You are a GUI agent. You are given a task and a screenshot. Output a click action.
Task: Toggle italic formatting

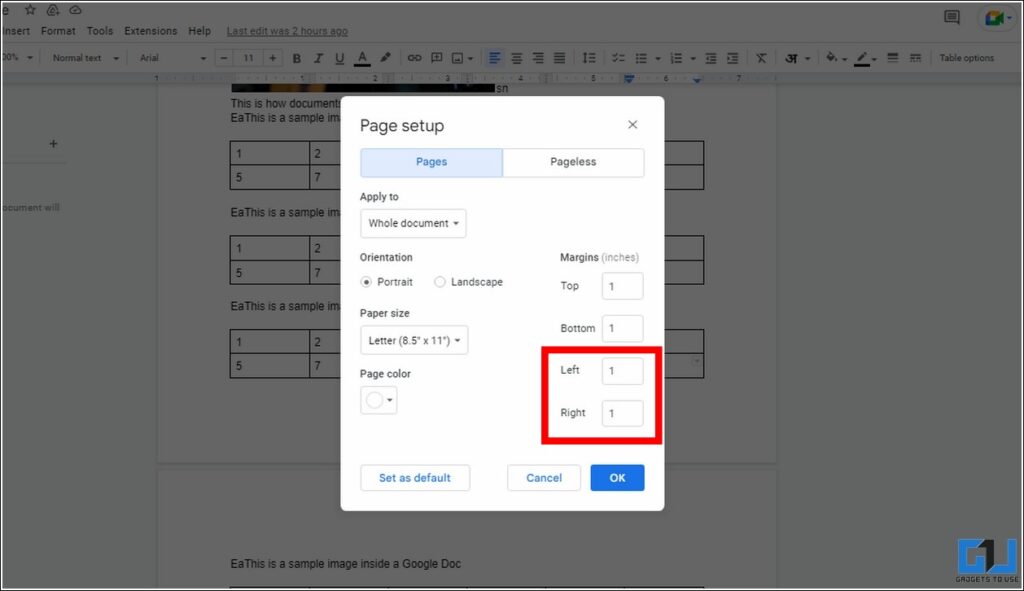coord(318,58)
